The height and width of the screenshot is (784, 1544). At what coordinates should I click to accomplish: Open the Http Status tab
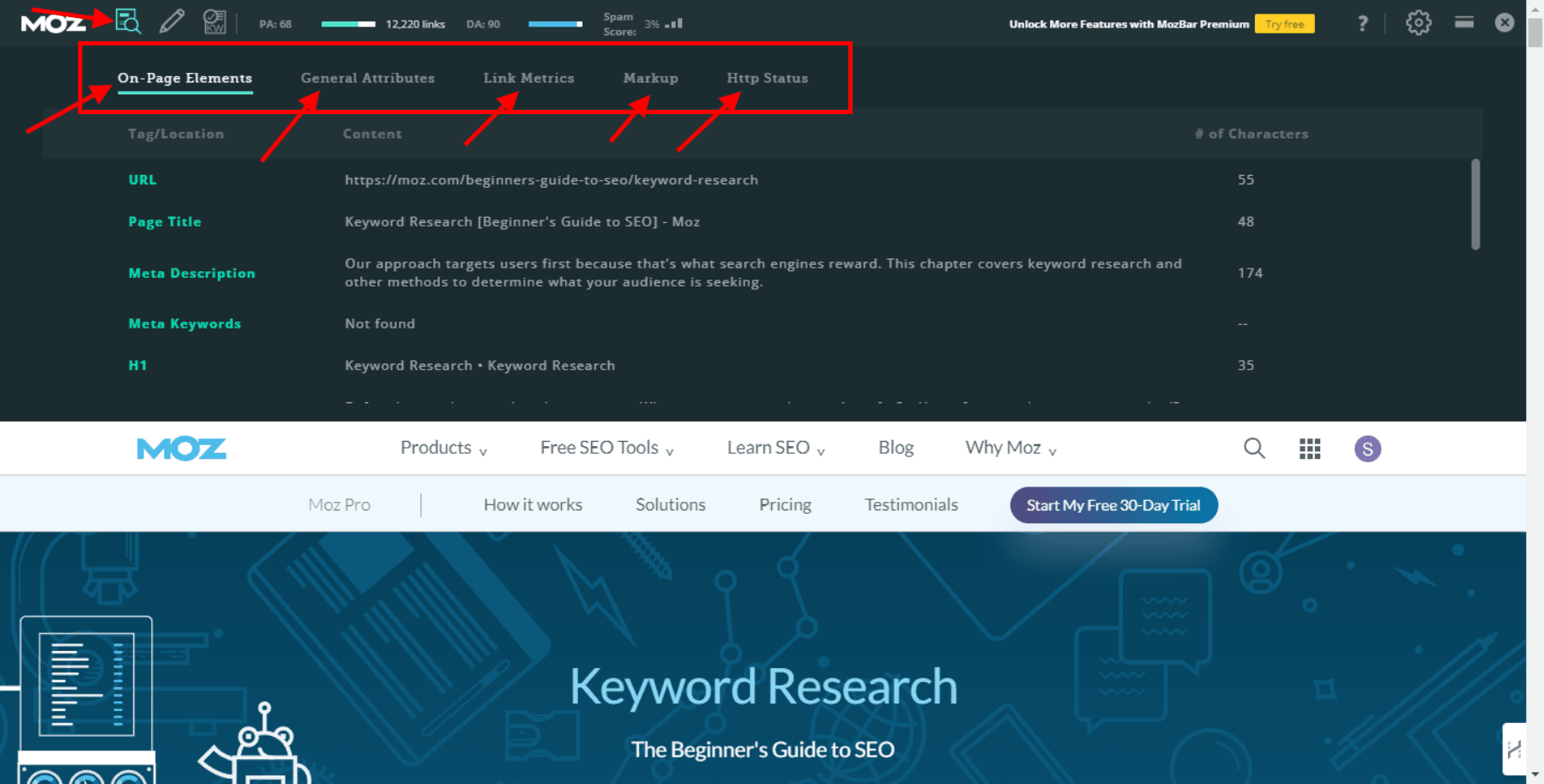tap(768, 78)
